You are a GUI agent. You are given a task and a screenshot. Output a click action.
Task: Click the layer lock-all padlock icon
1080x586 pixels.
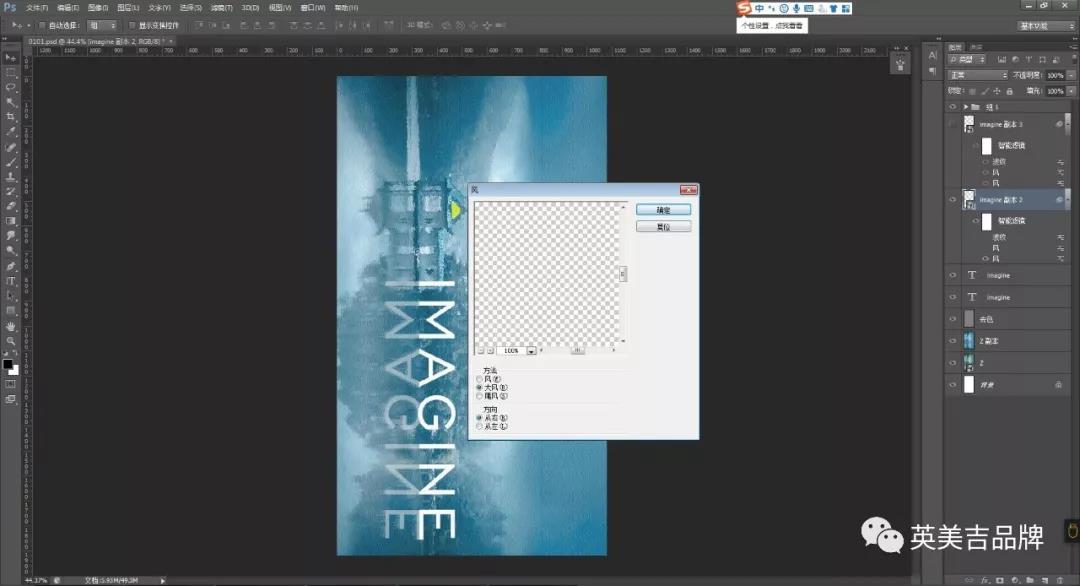1010,92
